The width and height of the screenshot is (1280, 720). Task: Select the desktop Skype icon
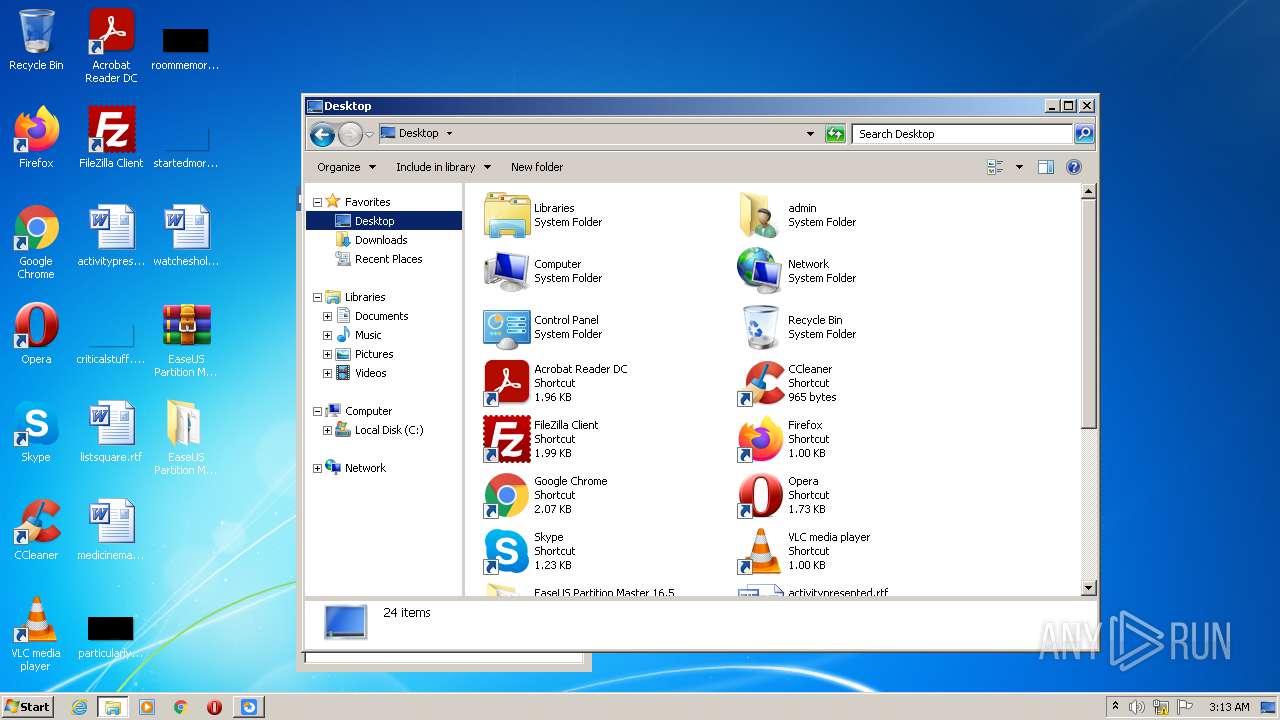36,432
